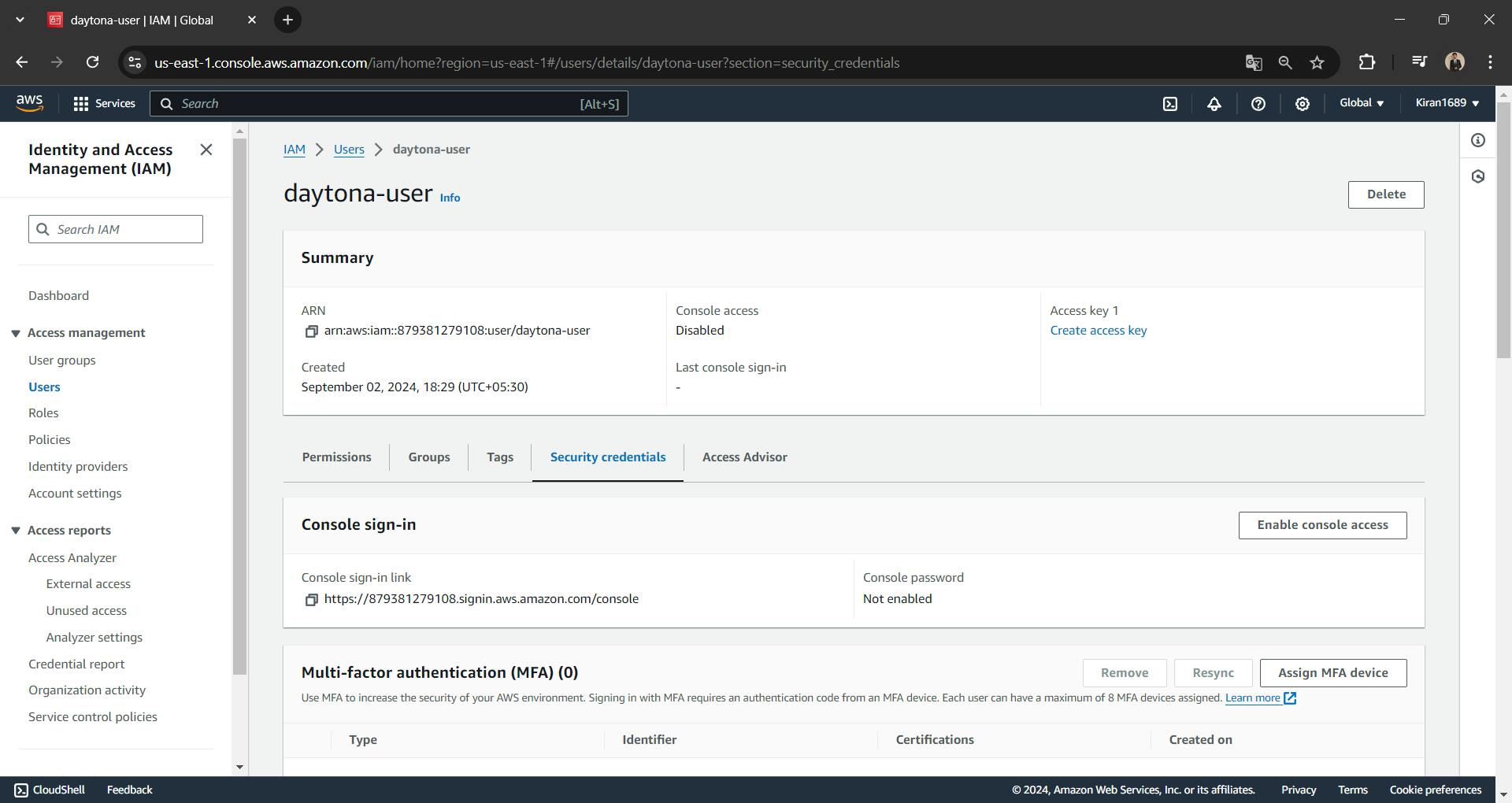
Task: Open External access in sidebar
Action: 88,584
